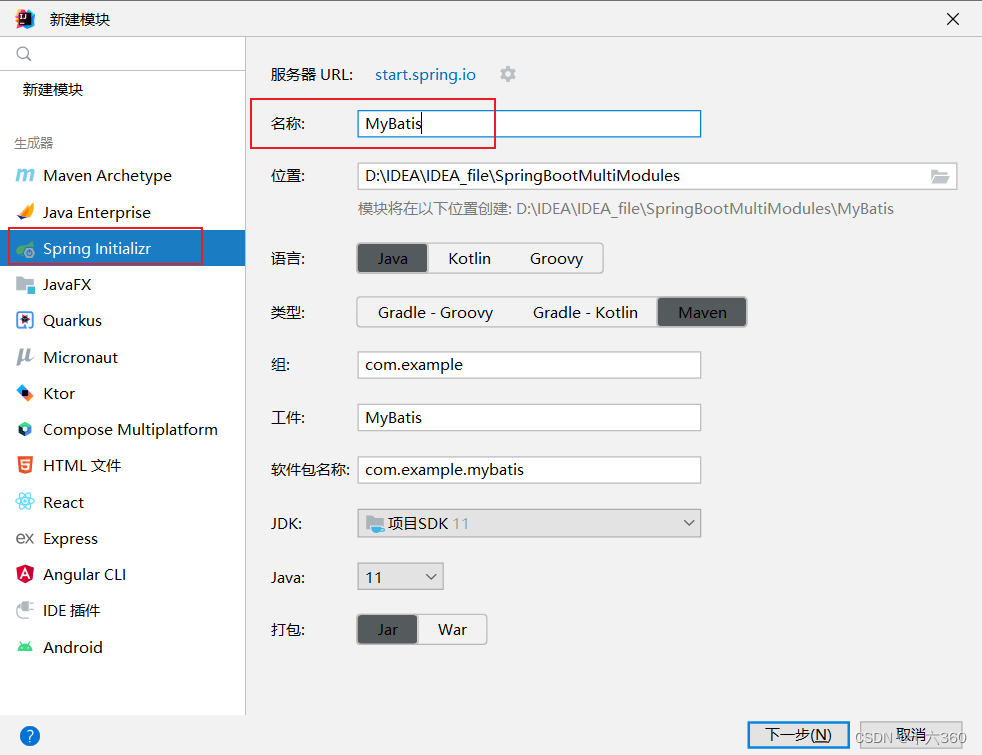Viewport: 982px width, 755px height.
Task: Click the 名称 name field MyBatis
Action: (x=529, y=124)
